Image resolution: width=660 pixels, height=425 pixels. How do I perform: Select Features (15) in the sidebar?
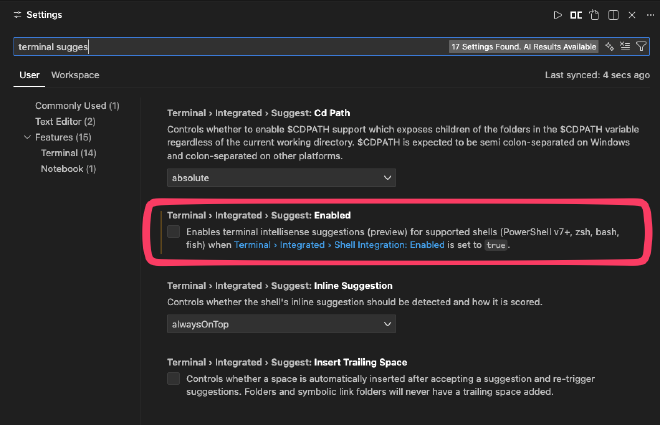63,137
